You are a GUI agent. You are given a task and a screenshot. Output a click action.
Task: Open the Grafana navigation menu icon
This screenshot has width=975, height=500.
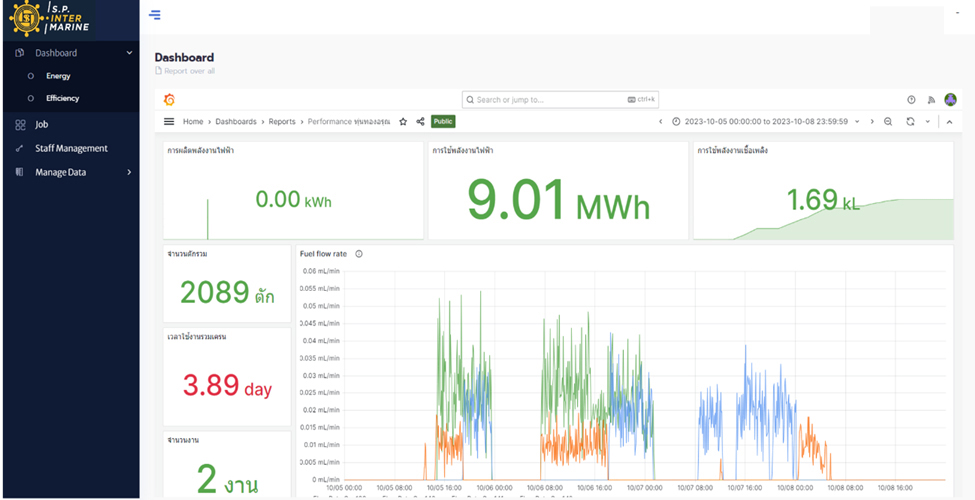point(169,122)
